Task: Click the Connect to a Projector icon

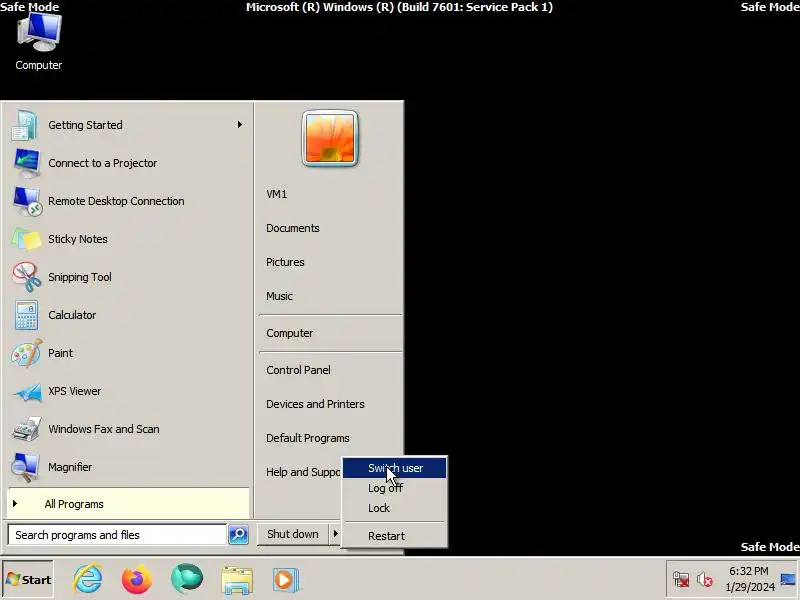Action: click(27, 163)
